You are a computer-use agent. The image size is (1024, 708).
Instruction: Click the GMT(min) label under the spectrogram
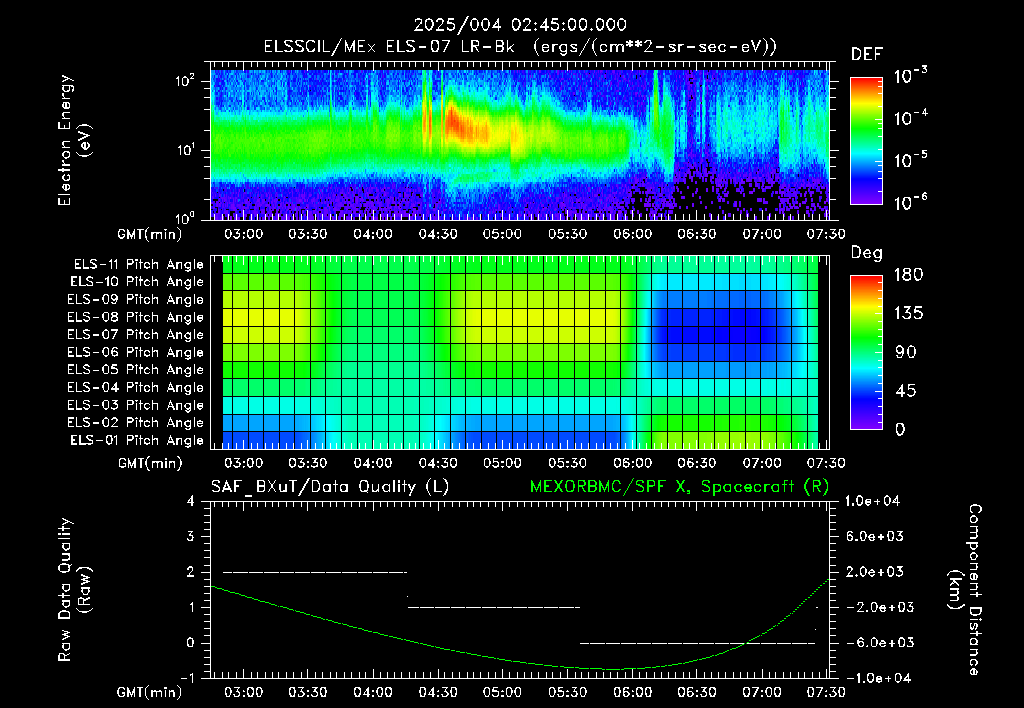(x=150, y=234)
